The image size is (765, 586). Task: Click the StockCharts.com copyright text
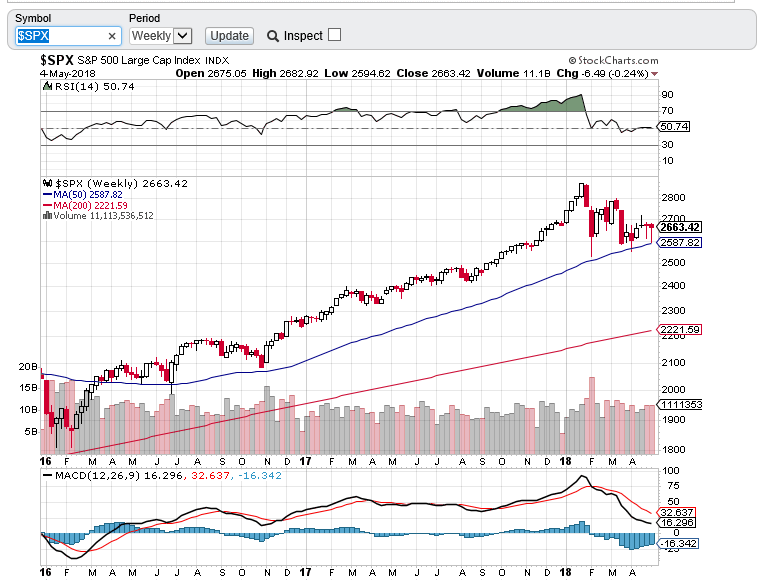pyautogui.click(x=613, y=61)
